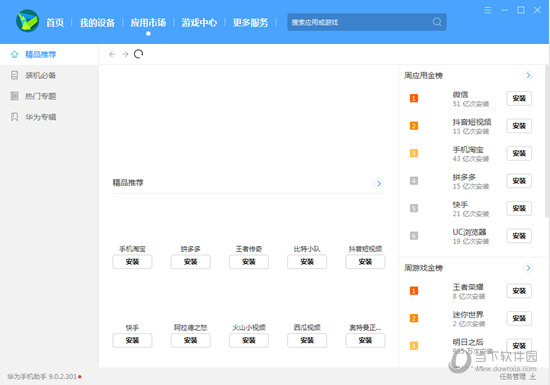Click the search magnifier icon
Image resolution: width=550 pixels, height=385 pixels.
tap(437, 22)
